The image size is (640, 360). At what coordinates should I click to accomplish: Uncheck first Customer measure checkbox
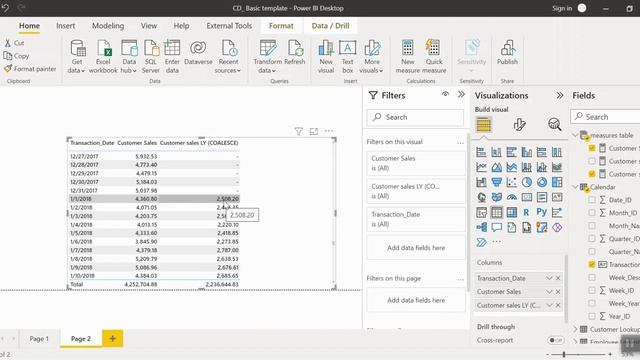592,148
